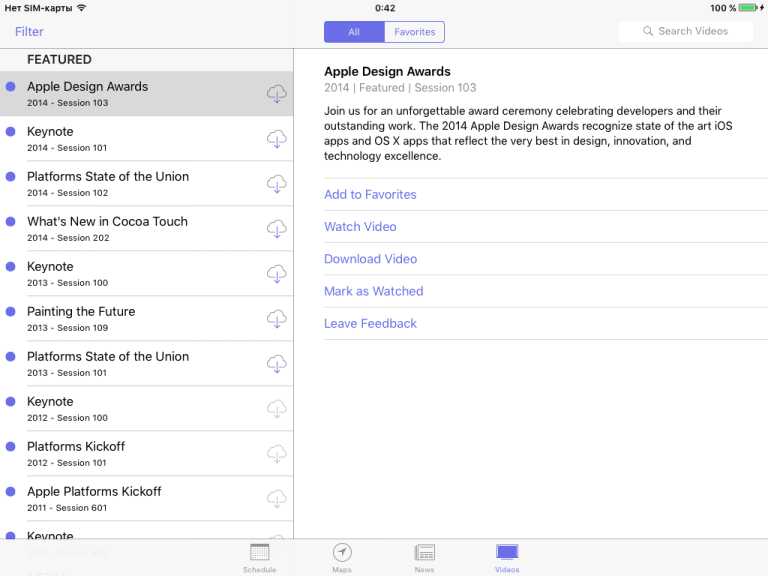
Task: Tap Mark as Watched
Action: click(x=374, y=291)
